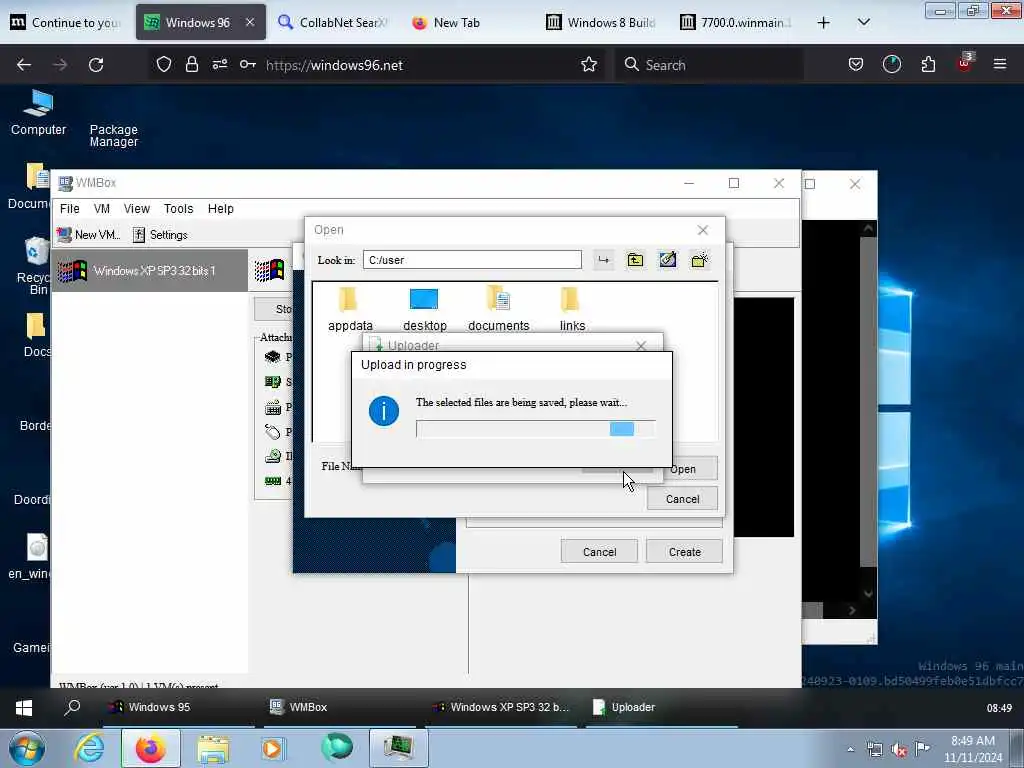Create a new folder in Open dialog
1024x768 pixels.
point(699,260)
